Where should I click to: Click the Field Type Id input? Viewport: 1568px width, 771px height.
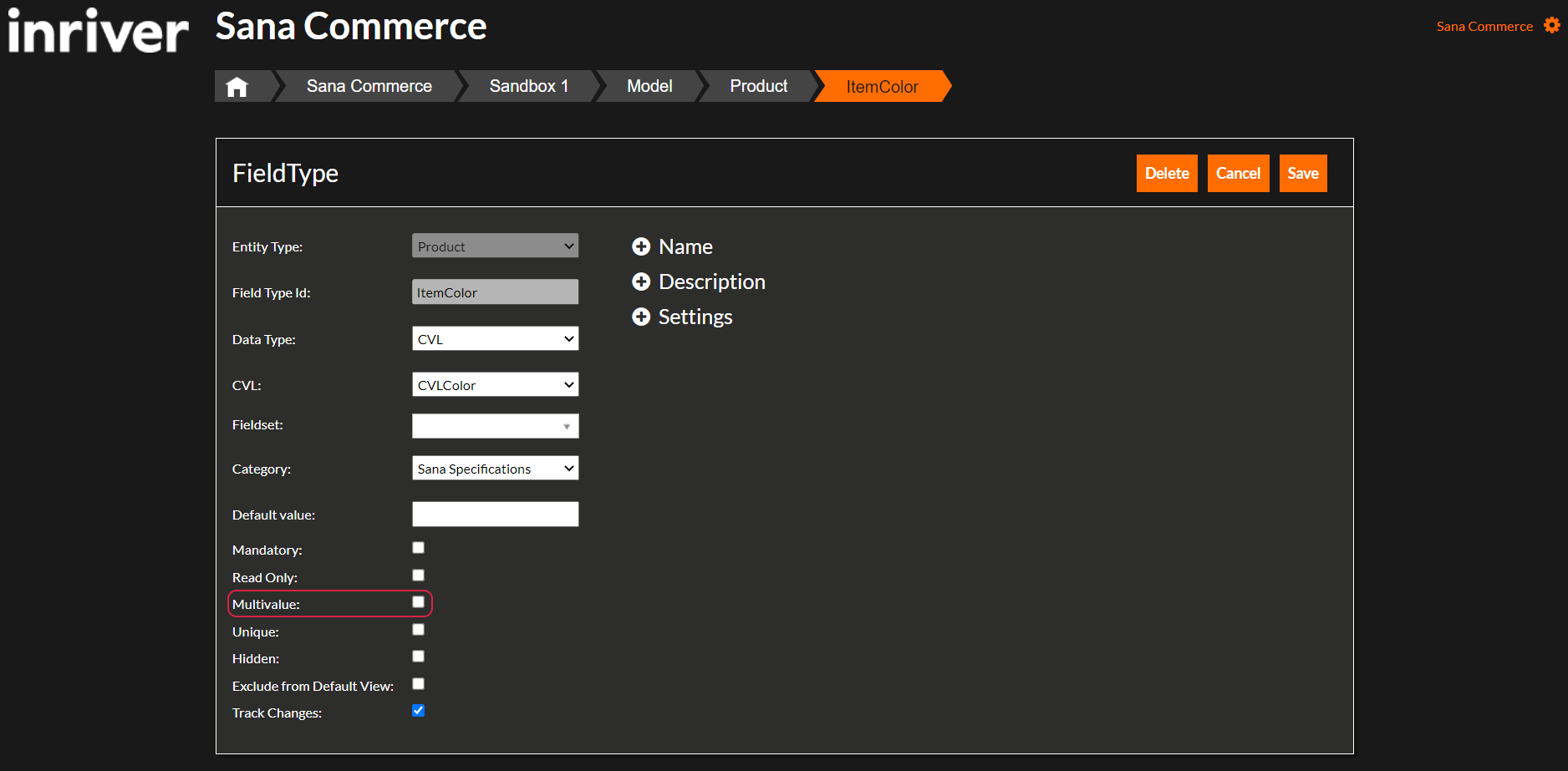pyautogui.click(x=495, y=292)
